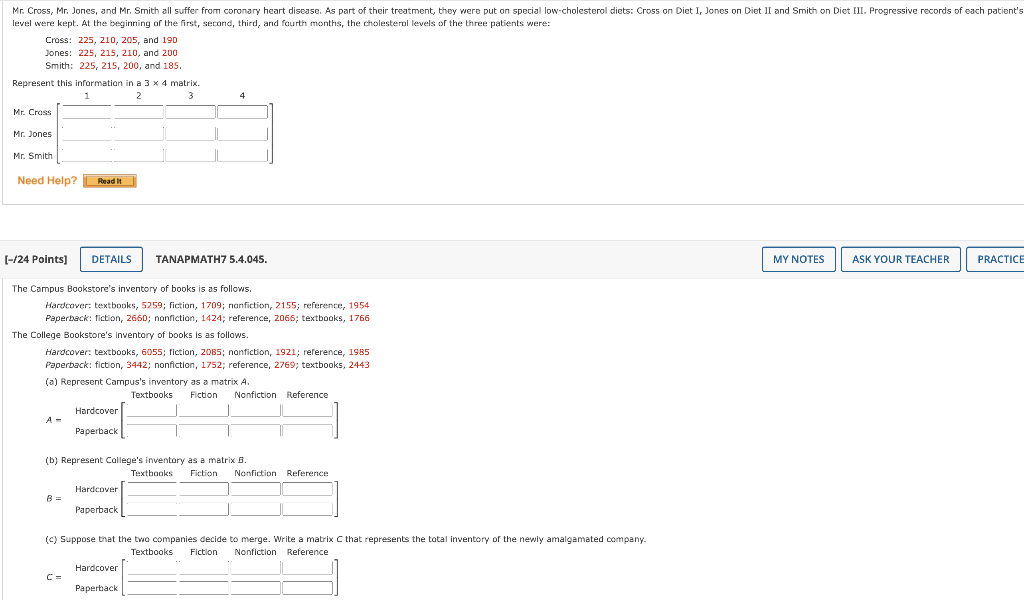
Task: Click matrix B Paperback Reference field
Action: coord(308,509)
